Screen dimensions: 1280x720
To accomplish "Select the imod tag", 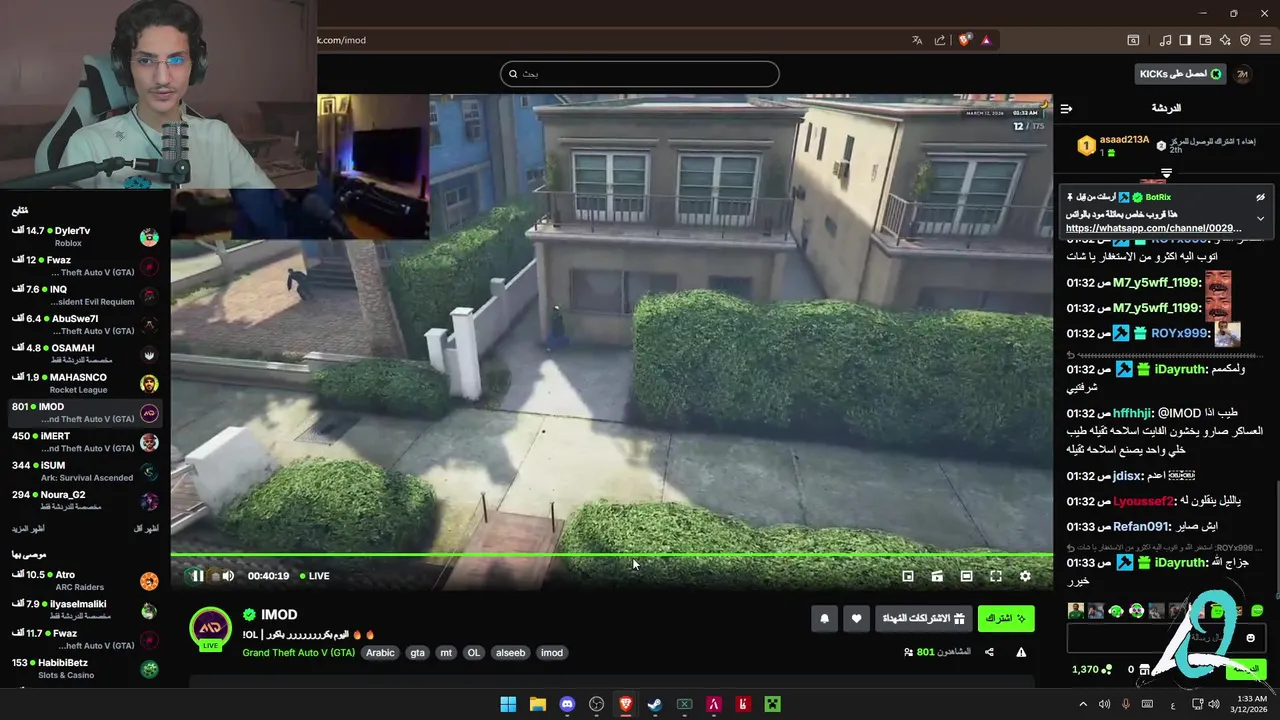I will click(552, 653).
